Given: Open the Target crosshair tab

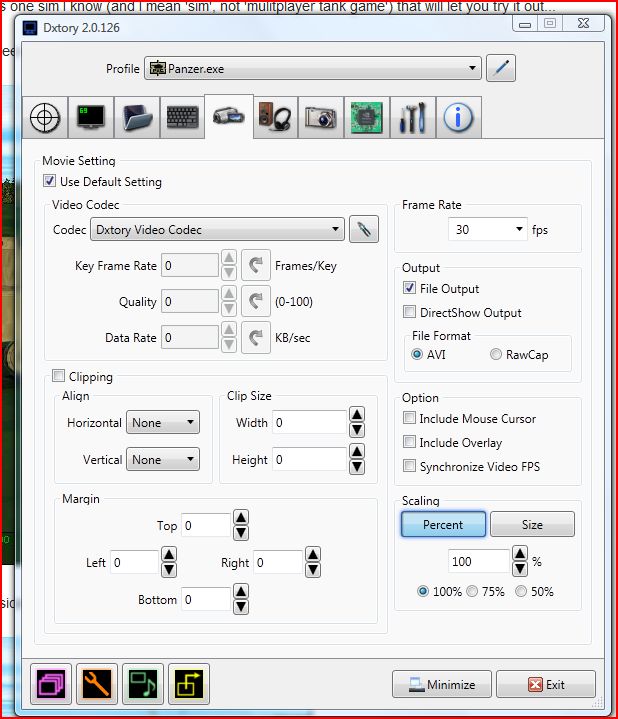Looking at the screenshot, I should coord(44,117).
